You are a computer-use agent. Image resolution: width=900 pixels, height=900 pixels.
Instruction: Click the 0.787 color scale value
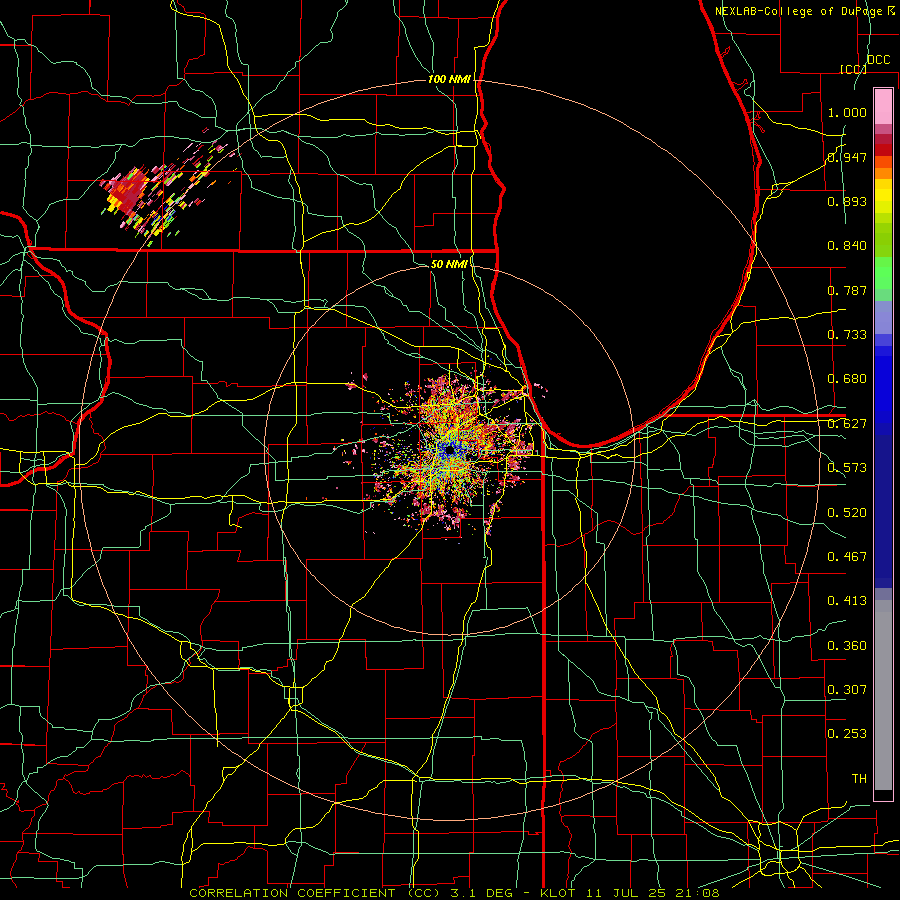tap(847, 290)
